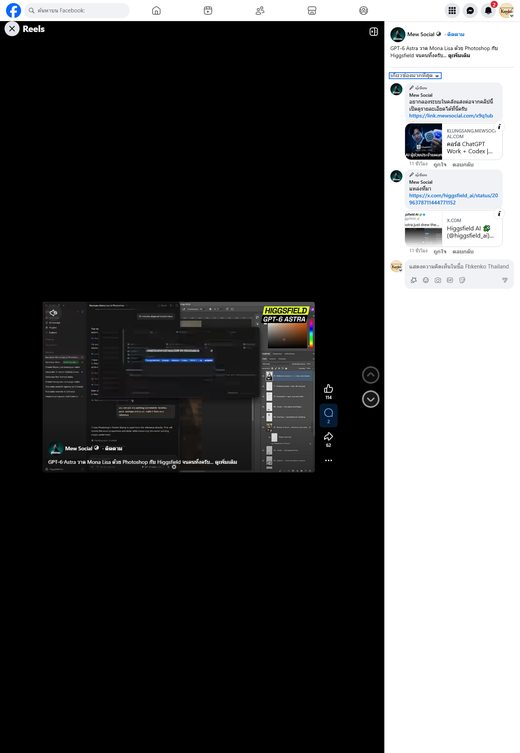This screenshot has width=520, height=753.
Task: Share the reel with arrow icon
Action: [328, 437]
